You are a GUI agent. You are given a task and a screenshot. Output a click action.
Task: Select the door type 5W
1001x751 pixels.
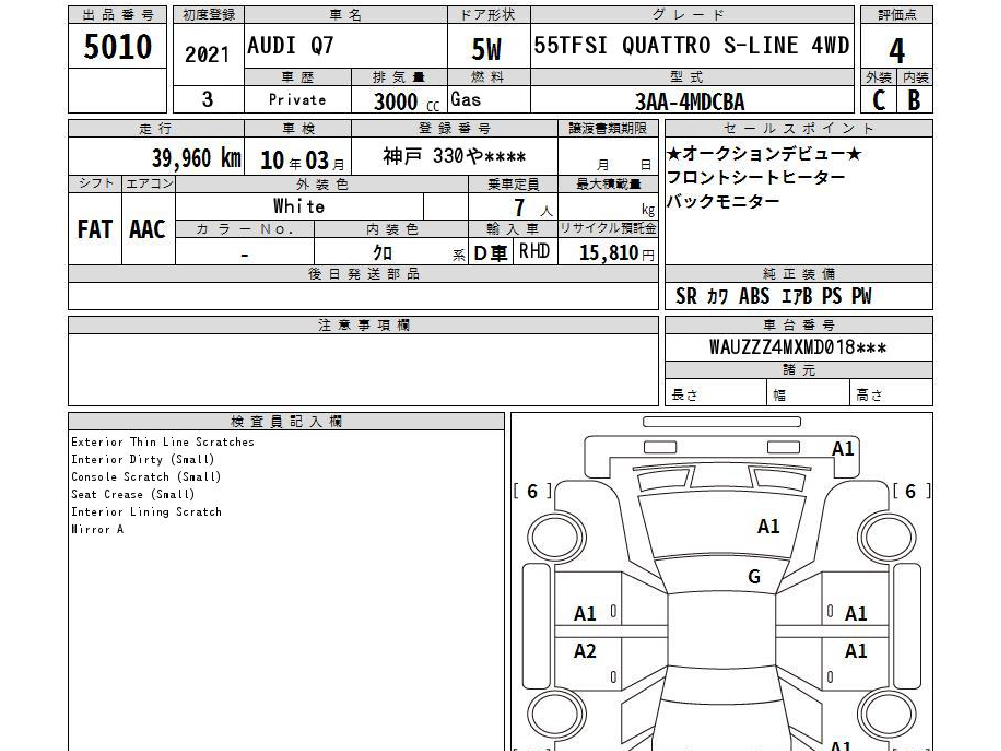486,49
